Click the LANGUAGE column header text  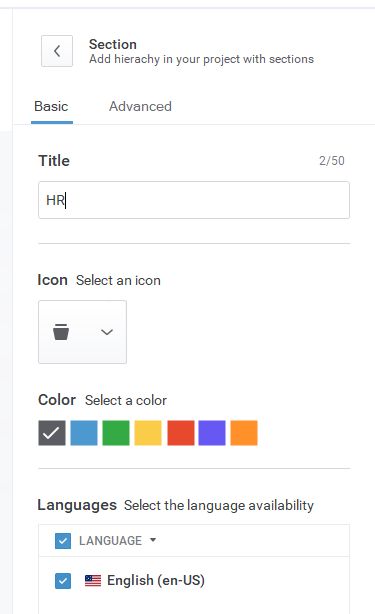click(110, 541)
